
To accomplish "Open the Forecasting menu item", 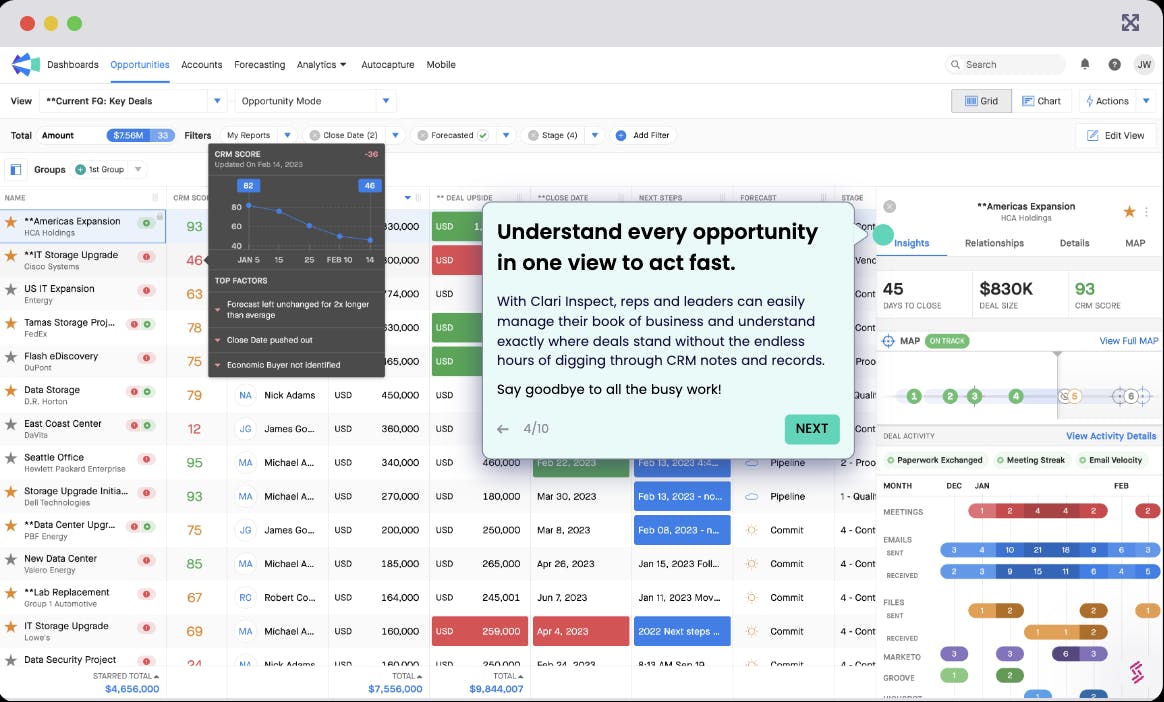I will [259, 65].
